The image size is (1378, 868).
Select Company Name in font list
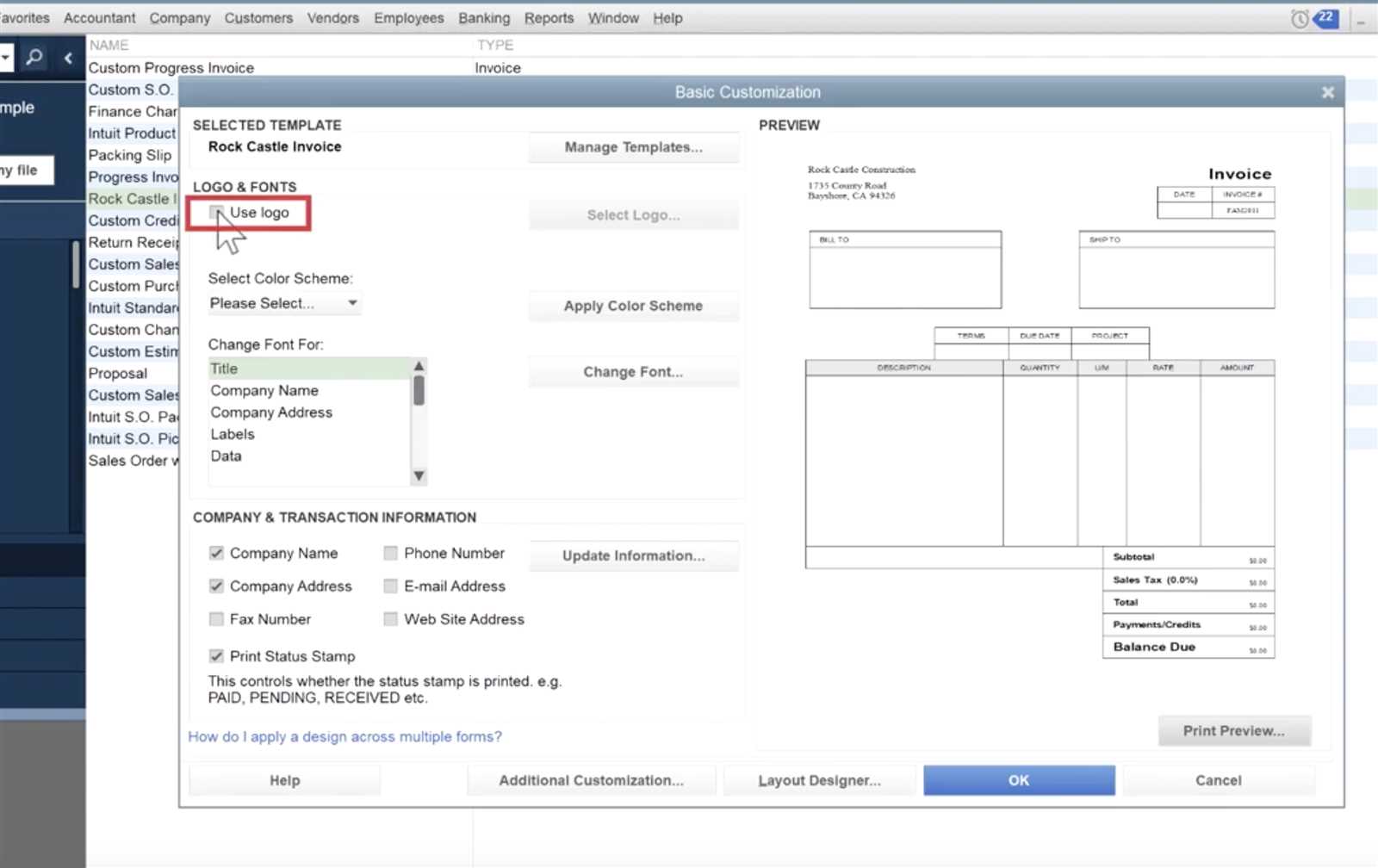310,390
